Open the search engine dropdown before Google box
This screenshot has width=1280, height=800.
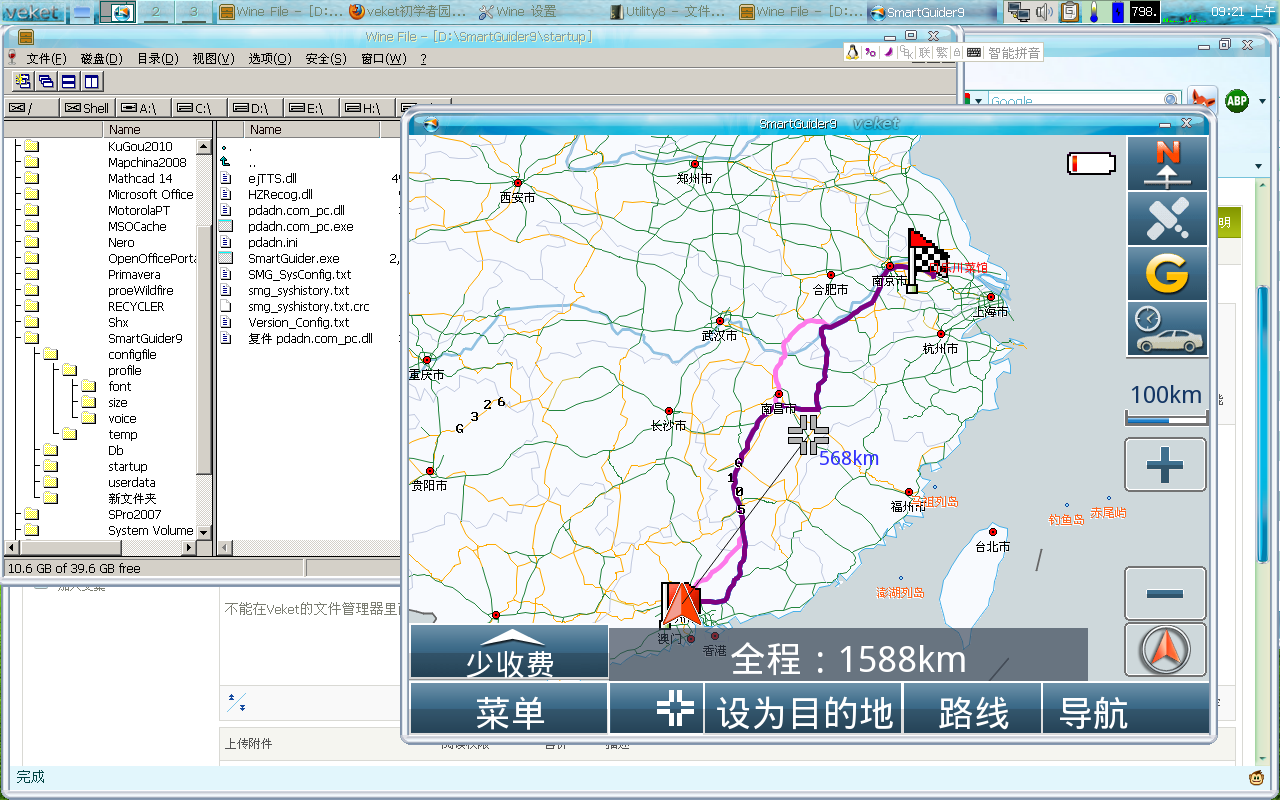pyautogui.click(x=978, y=100)
